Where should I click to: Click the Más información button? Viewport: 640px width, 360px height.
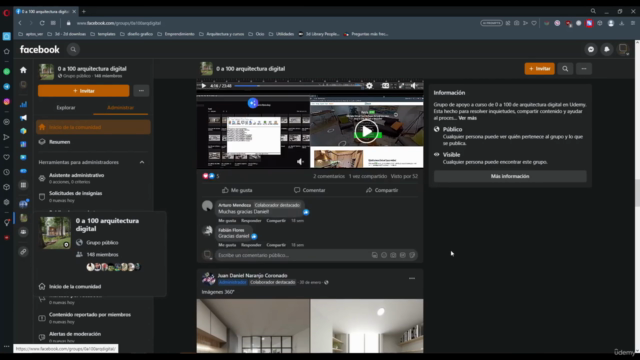tap(510, 176)
